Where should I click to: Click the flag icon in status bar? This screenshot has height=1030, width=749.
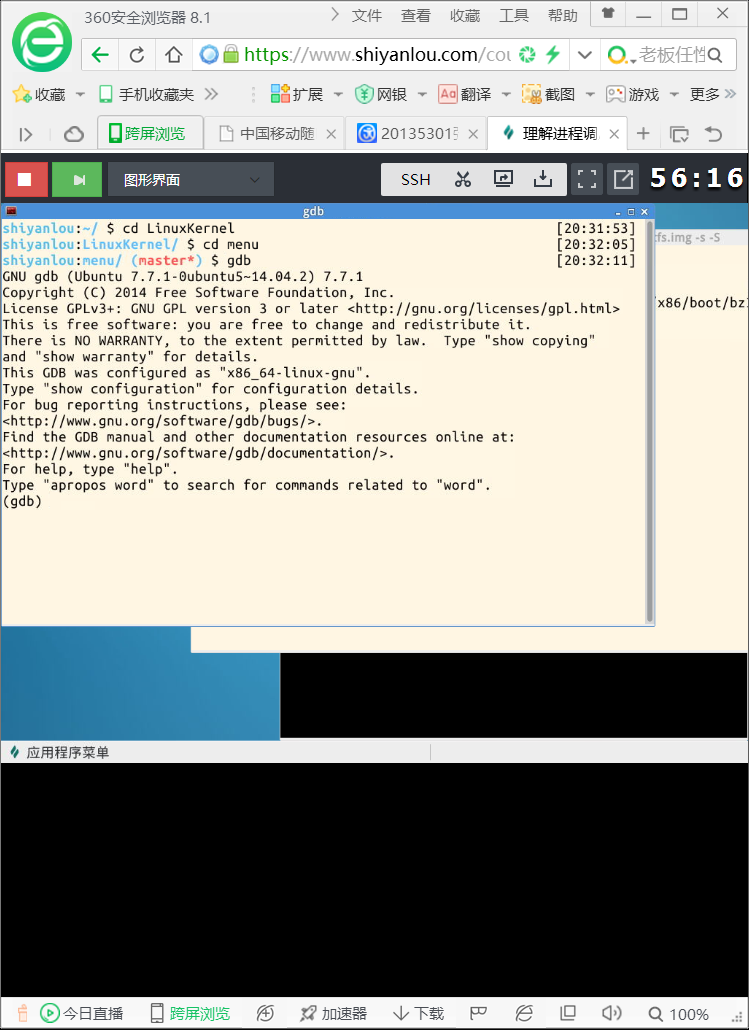(x=478, y=1014)
